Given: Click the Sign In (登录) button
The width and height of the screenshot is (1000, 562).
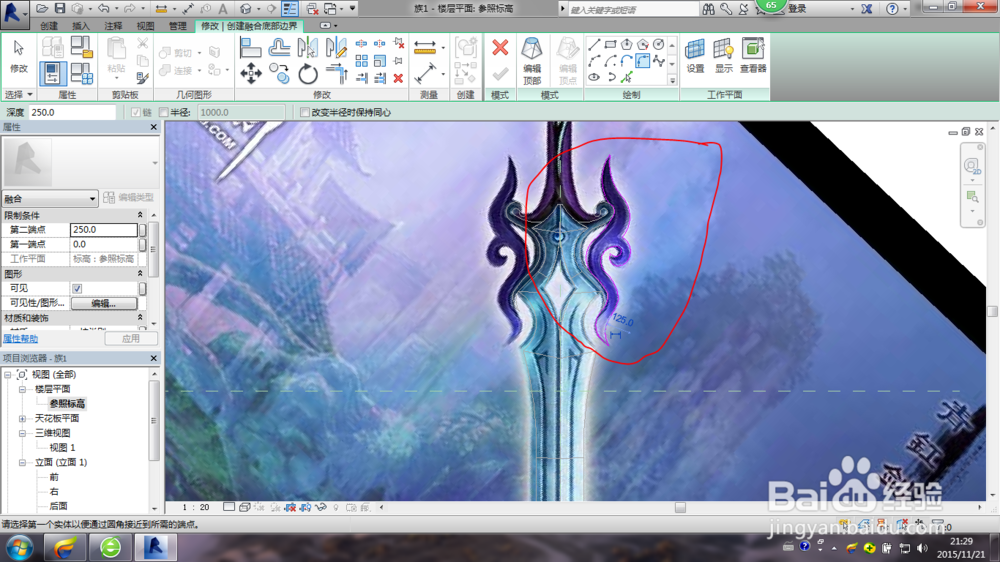Looking at the screenshot, I should pos(797,9).
